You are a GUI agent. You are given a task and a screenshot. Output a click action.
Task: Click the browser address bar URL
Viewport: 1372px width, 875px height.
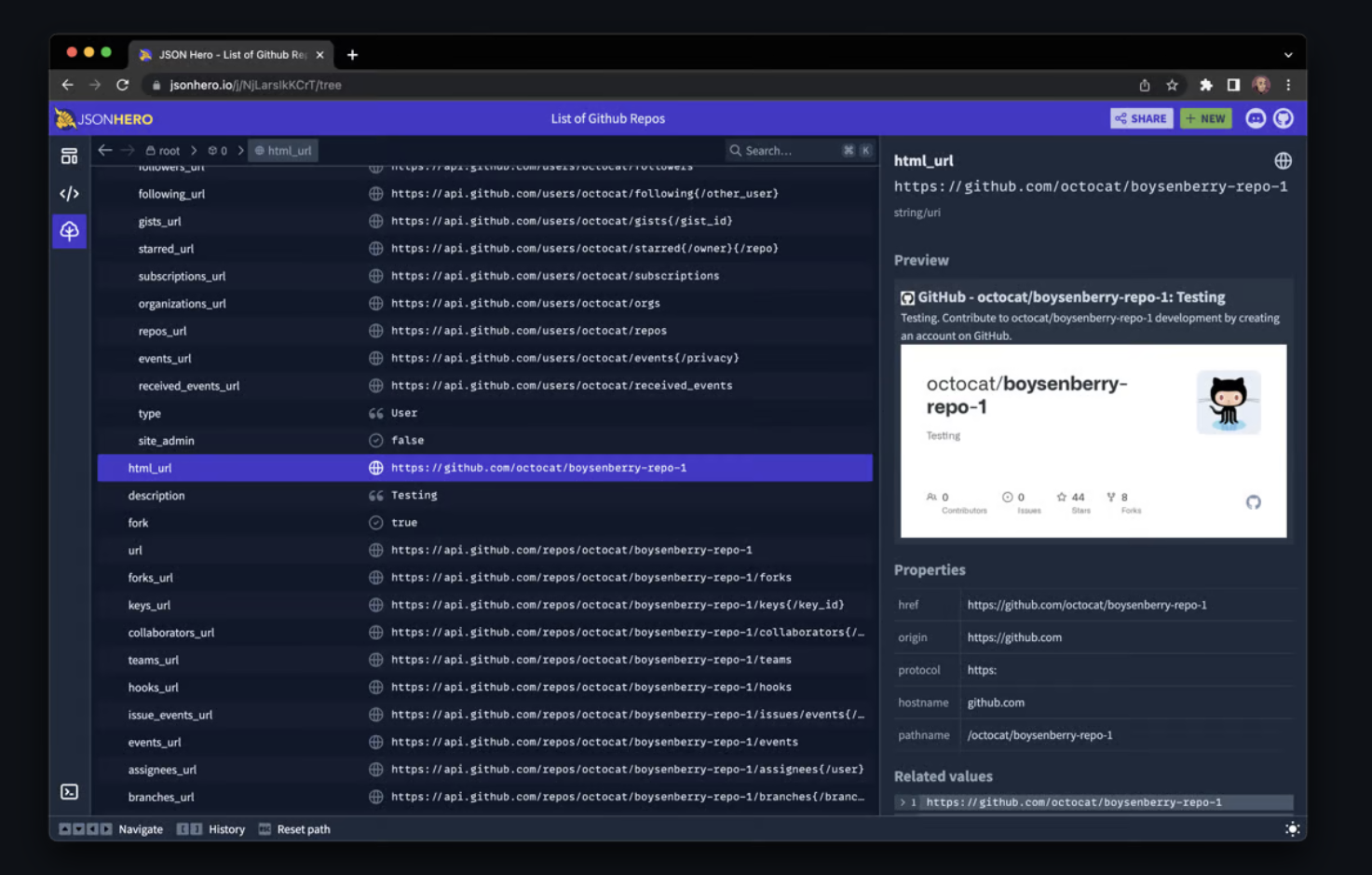[255, 85]
